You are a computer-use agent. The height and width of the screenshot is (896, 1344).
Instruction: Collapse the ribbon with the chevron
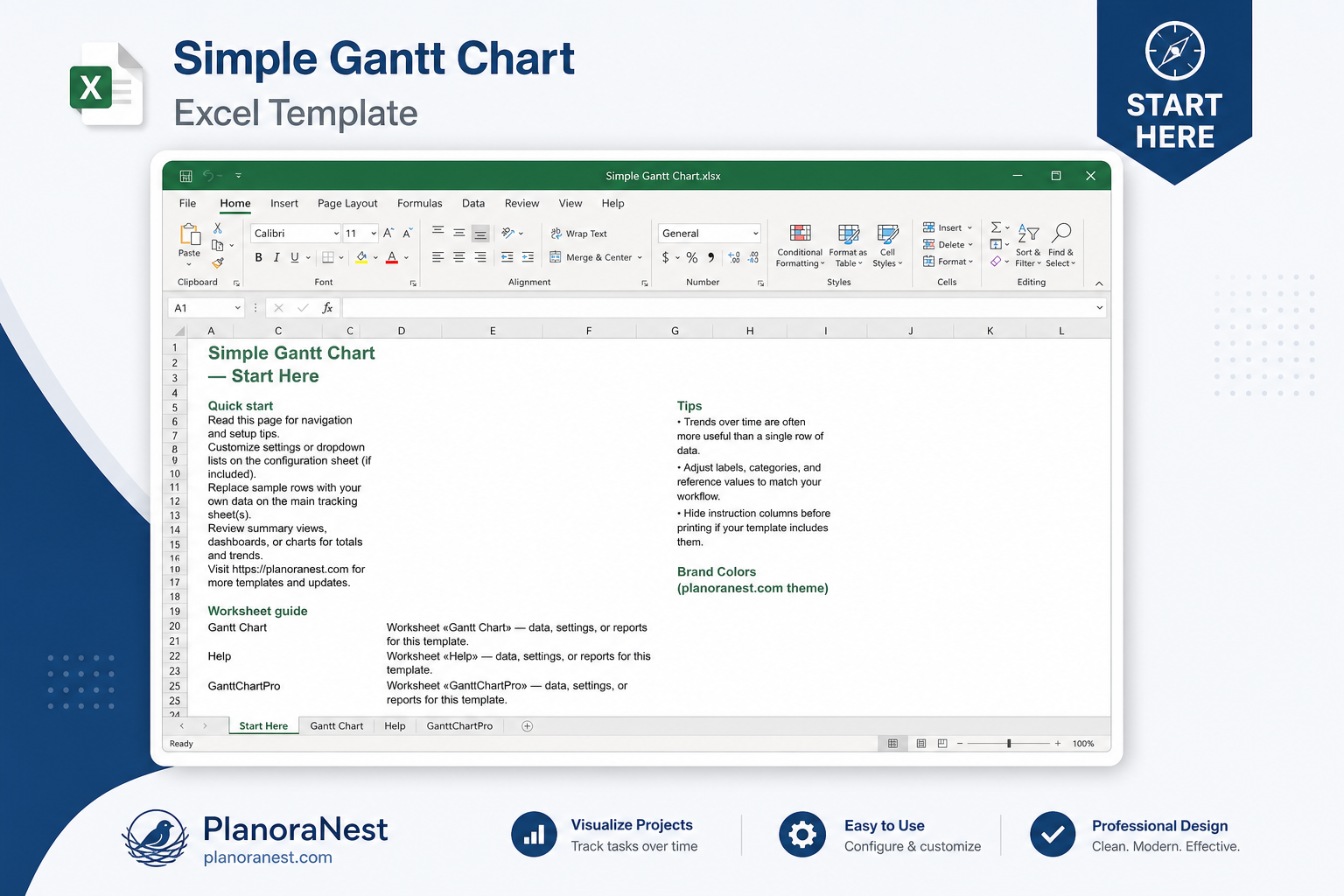pos(1099,283)
